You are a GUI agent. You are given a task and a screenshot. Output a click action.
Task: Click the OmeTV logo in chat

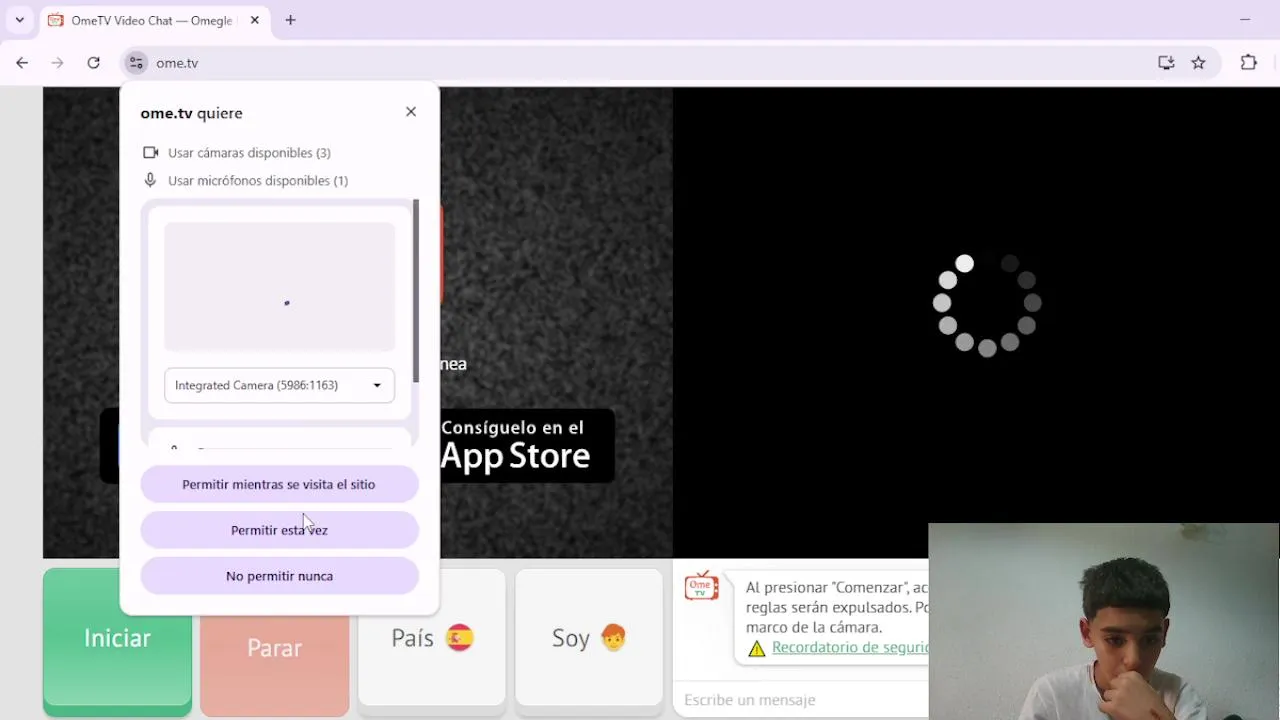point(701,587)
